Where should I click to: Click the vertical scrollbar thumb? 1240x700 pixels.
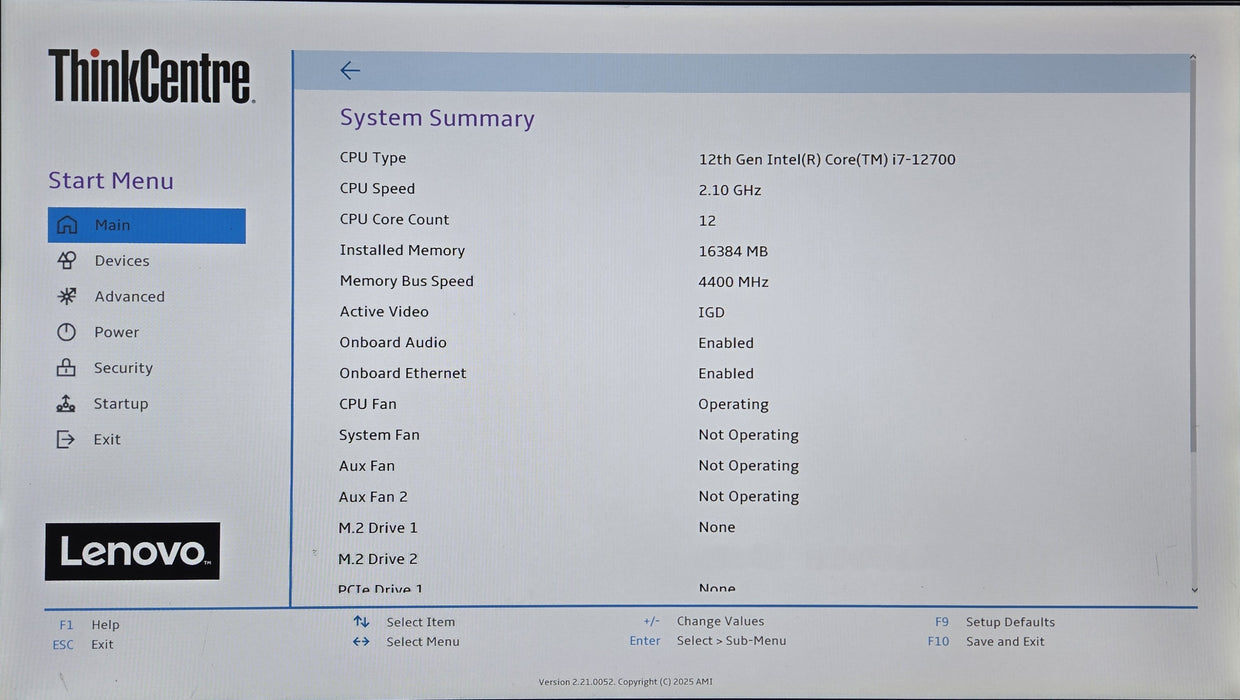tap(1193, 260)
